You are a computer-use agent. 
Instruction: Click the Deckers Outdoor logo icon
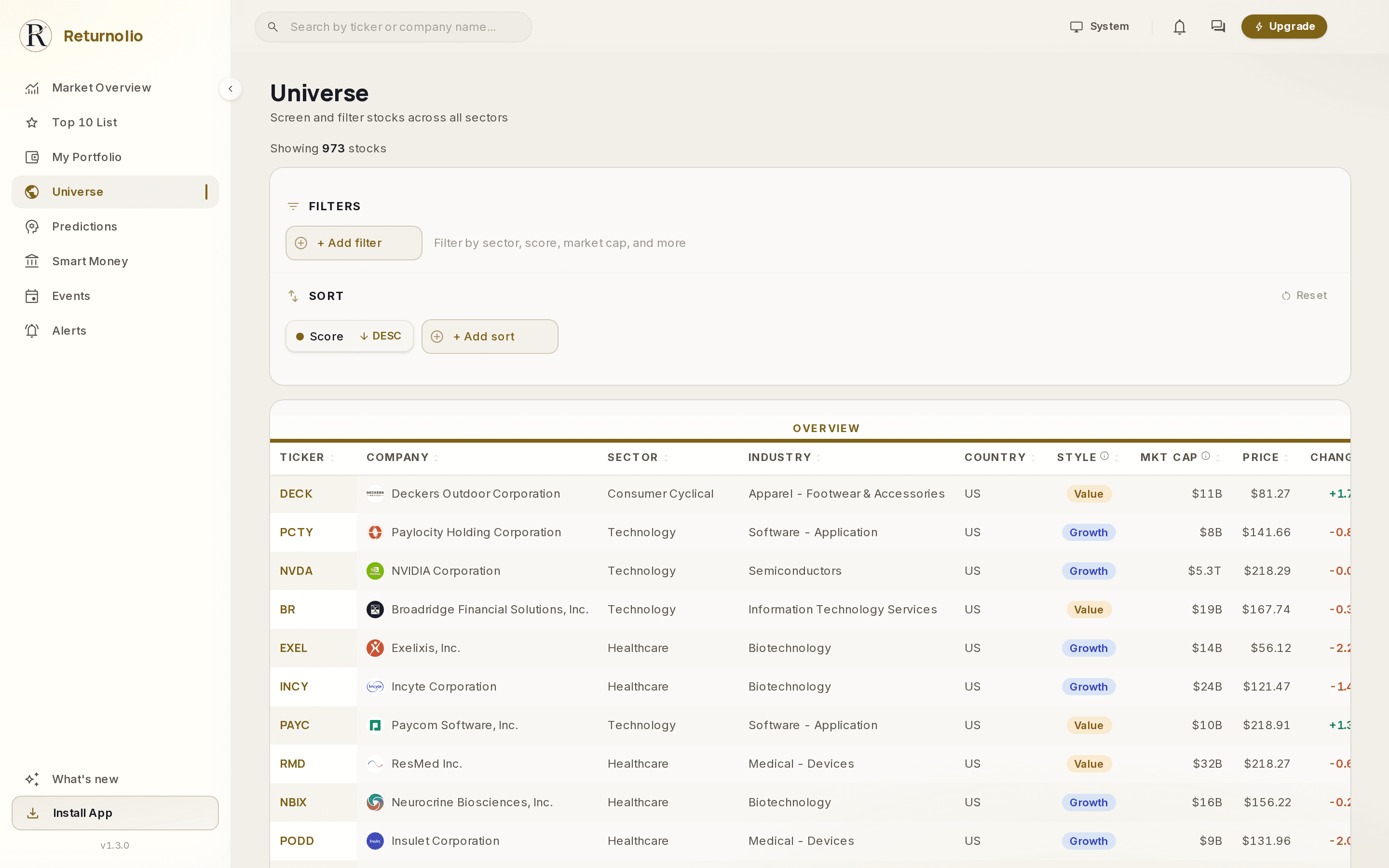[x=375, y=494]
